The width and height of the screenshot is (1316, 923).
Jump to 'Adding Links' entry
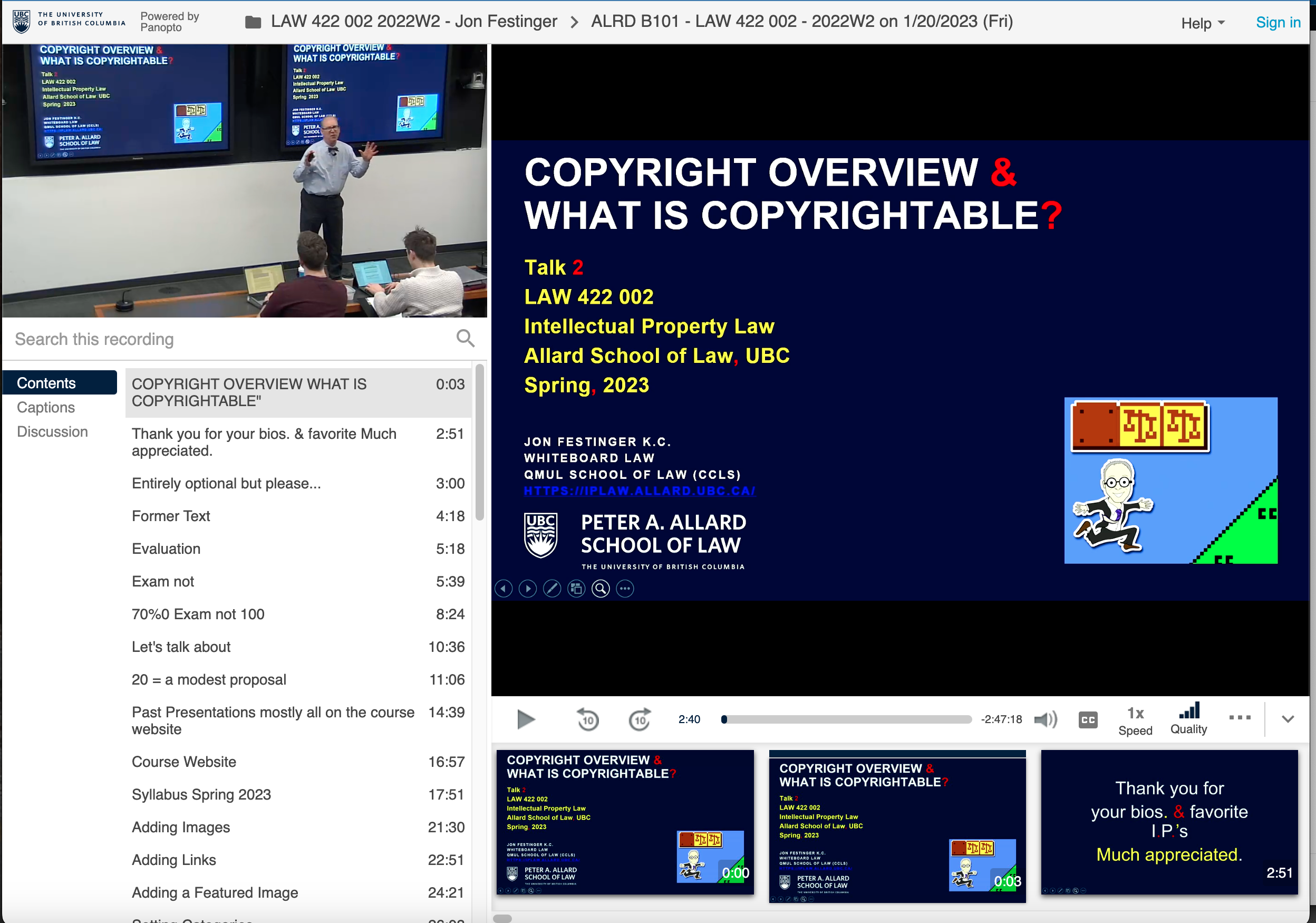tap(298, 860)
